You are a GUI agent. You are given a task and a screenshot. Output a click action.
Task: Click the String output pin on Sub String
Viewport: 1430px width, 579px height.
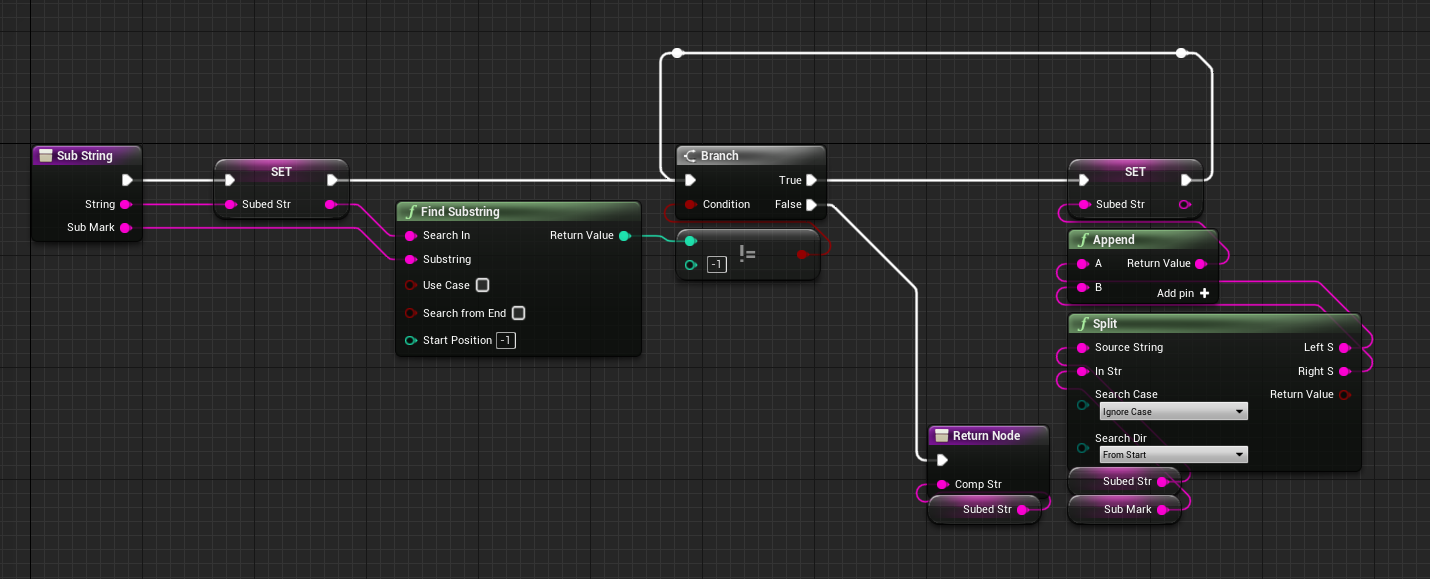click(126, 204)
